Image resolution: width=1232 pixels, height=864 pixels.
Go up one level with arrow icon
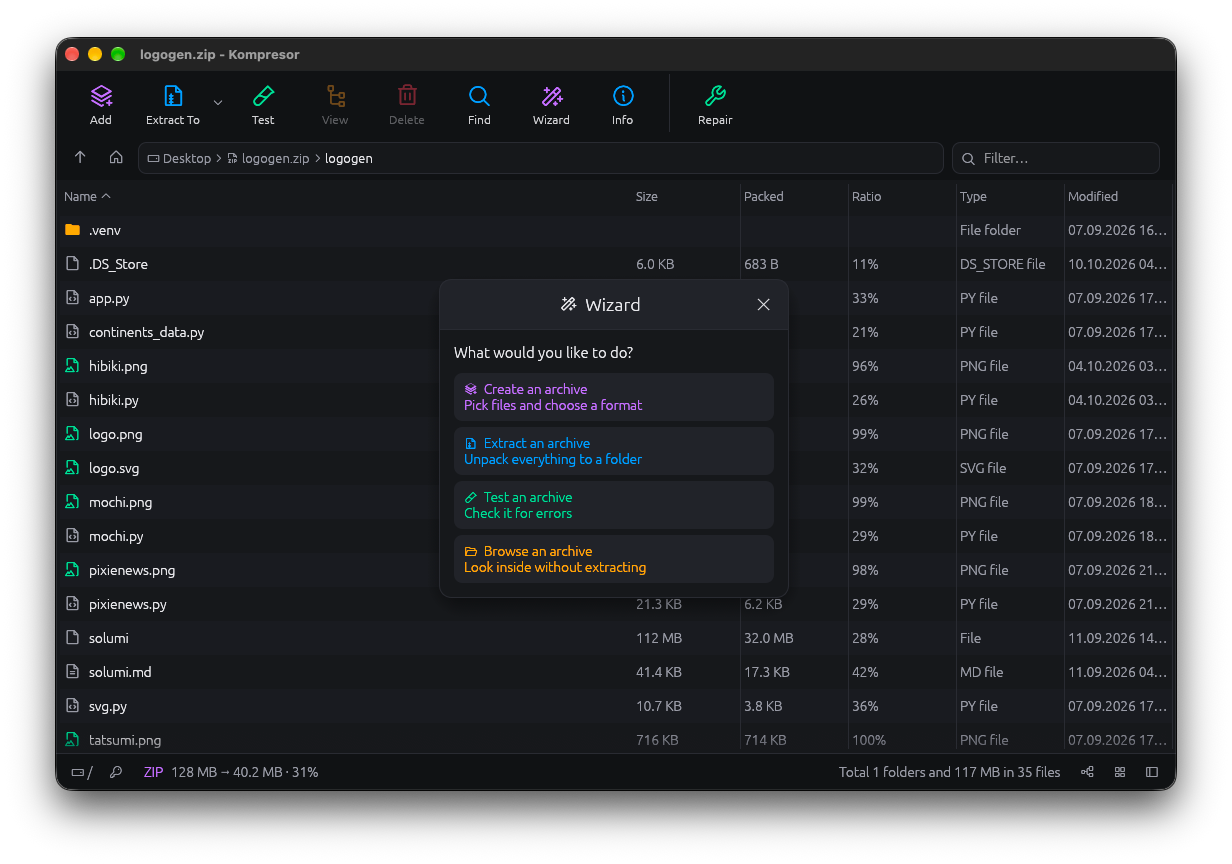(80, 158)
